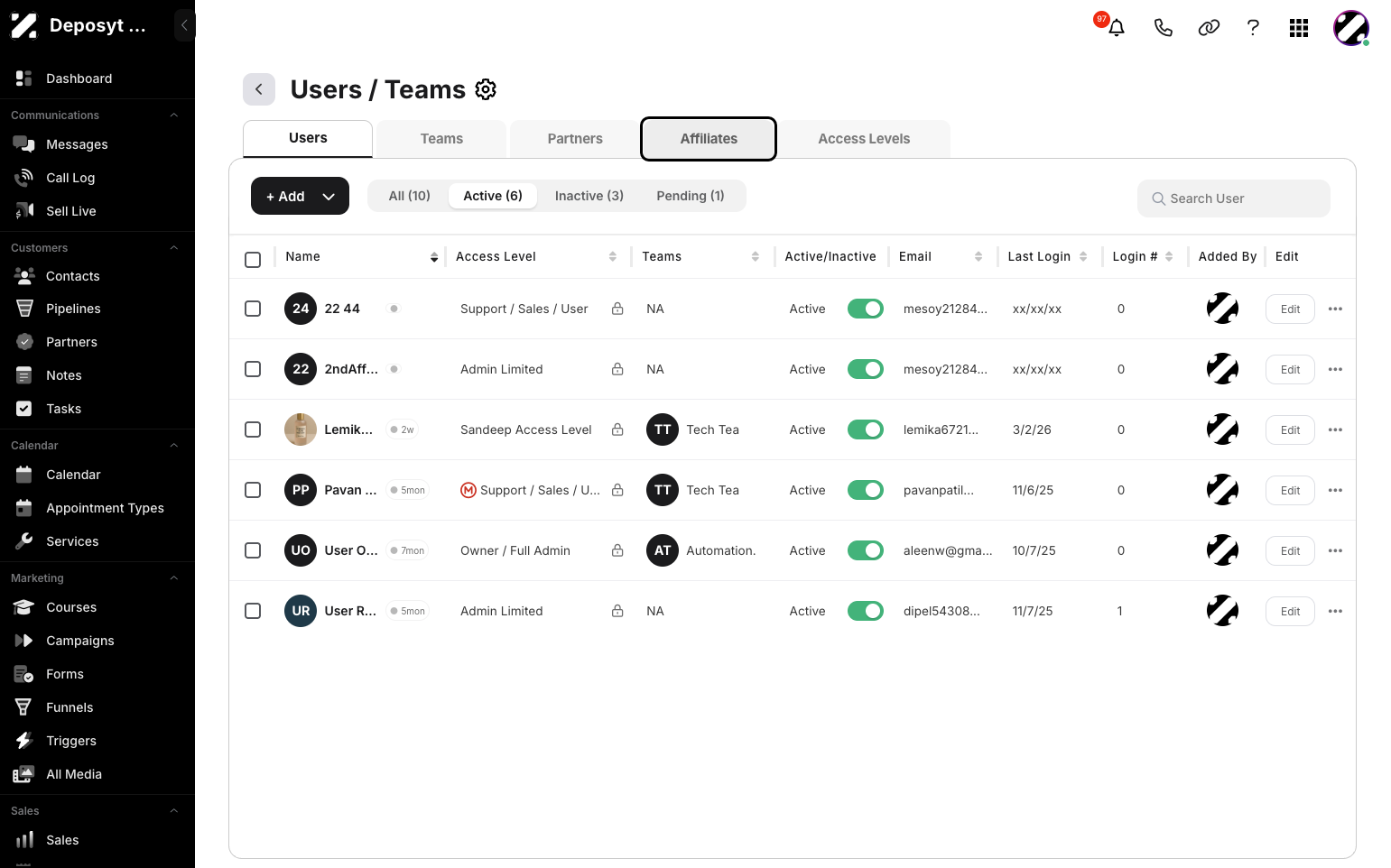Click Edit for User O row
Viewport: 1391px width, 868px height.
[1290, 550]
